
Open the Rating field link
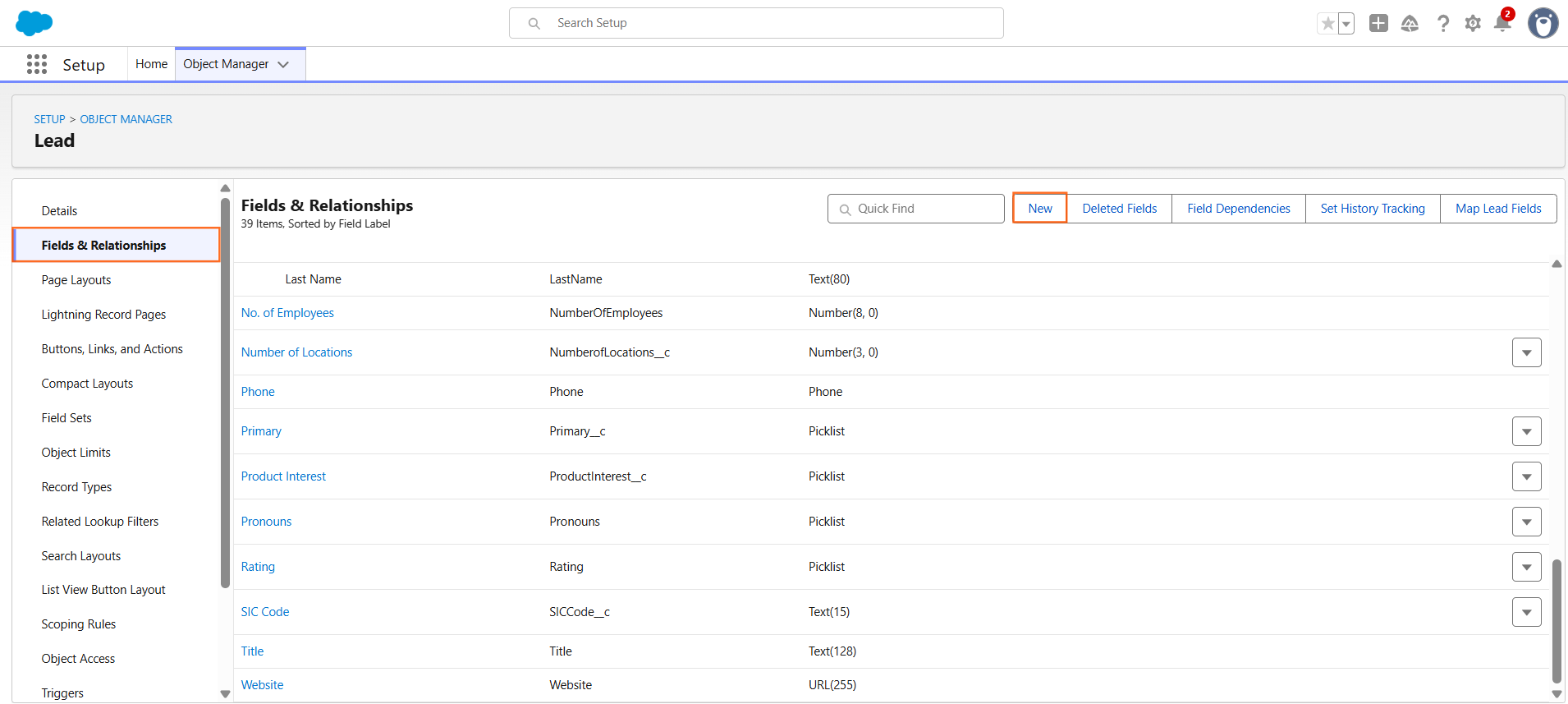[x=258, y=567]
